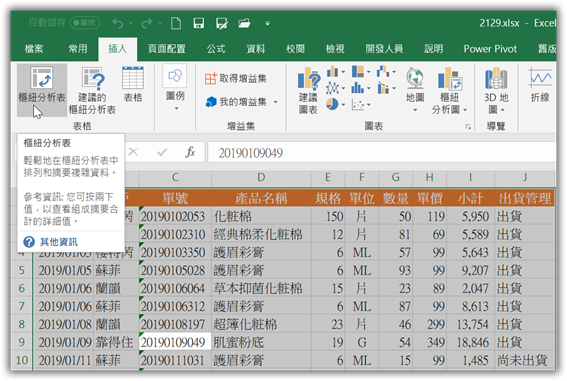
Task: Click the Save As icon with pen
Action: [x=221, y=23]
